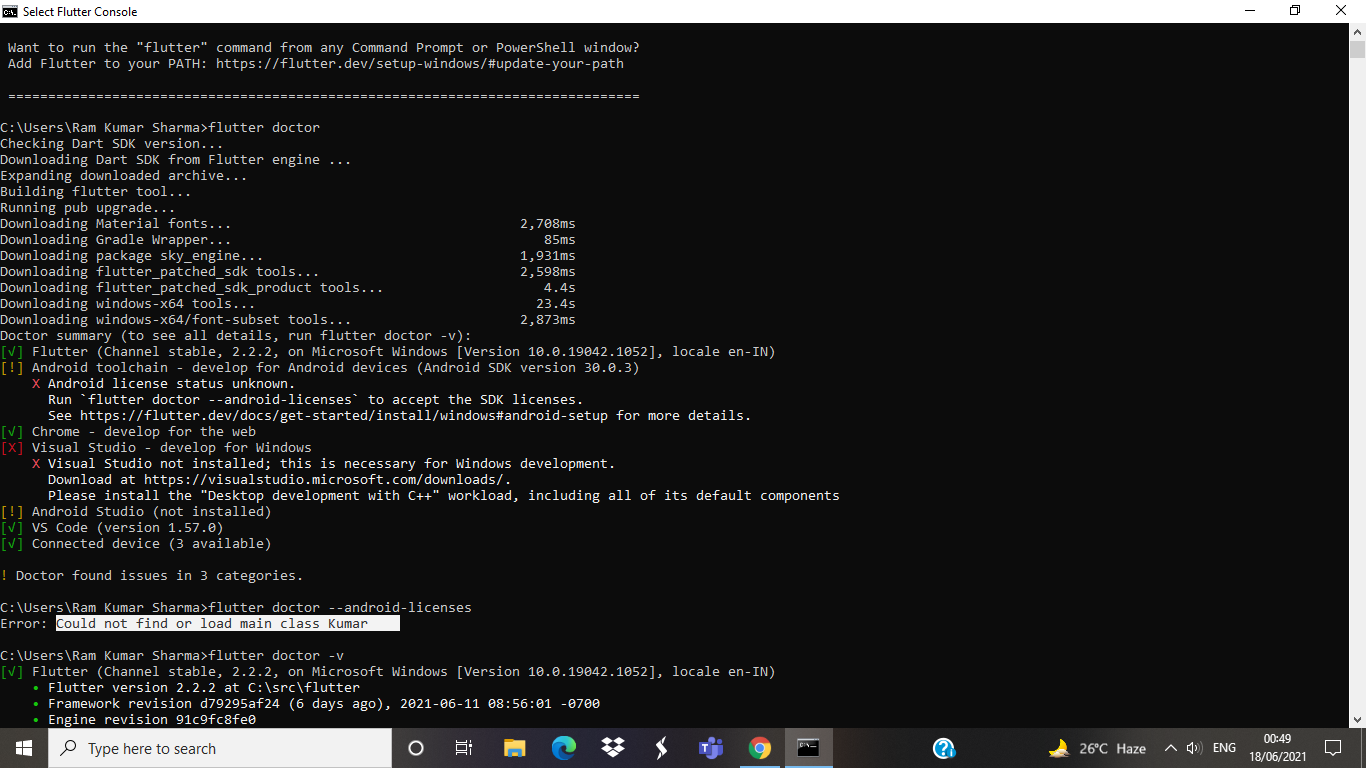
Task: Open Dropbox from the taskbar
Action: 612,748
